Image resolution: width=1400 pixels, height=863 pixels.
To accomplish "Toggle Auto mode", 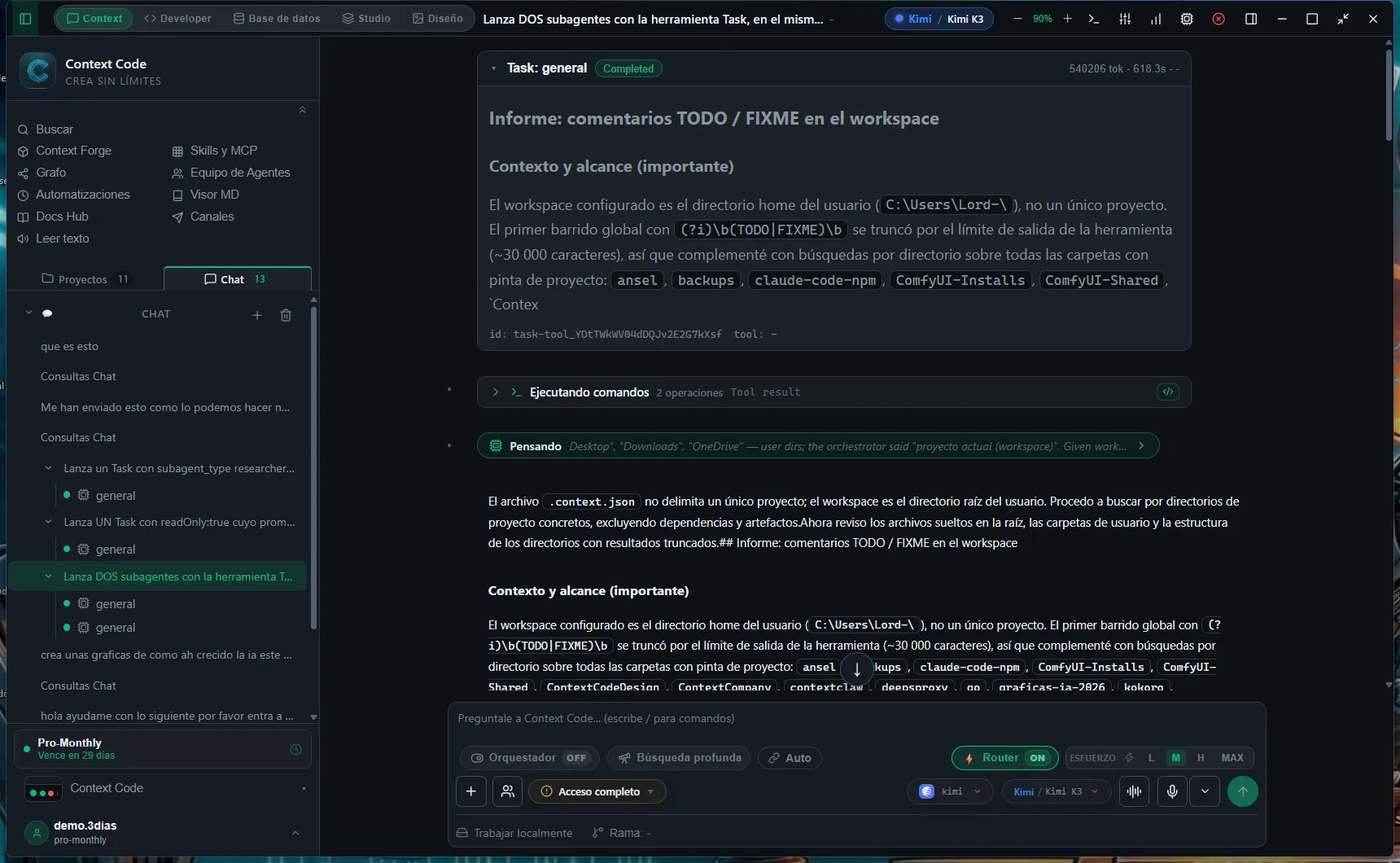I will [x=790, y=758].
